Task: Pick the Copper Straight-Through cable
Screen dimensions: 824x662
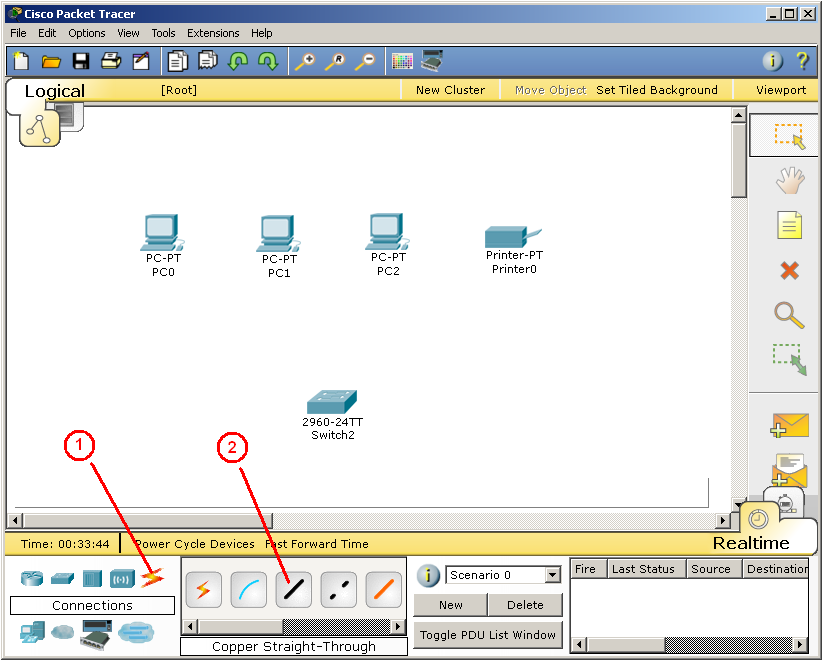Action: click(293, 589)
